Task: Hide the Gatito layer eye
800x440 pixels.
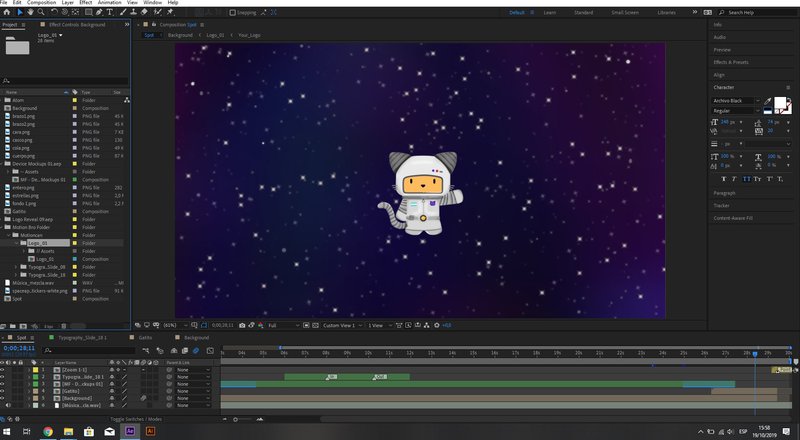Action: click(x=3, y=391)
